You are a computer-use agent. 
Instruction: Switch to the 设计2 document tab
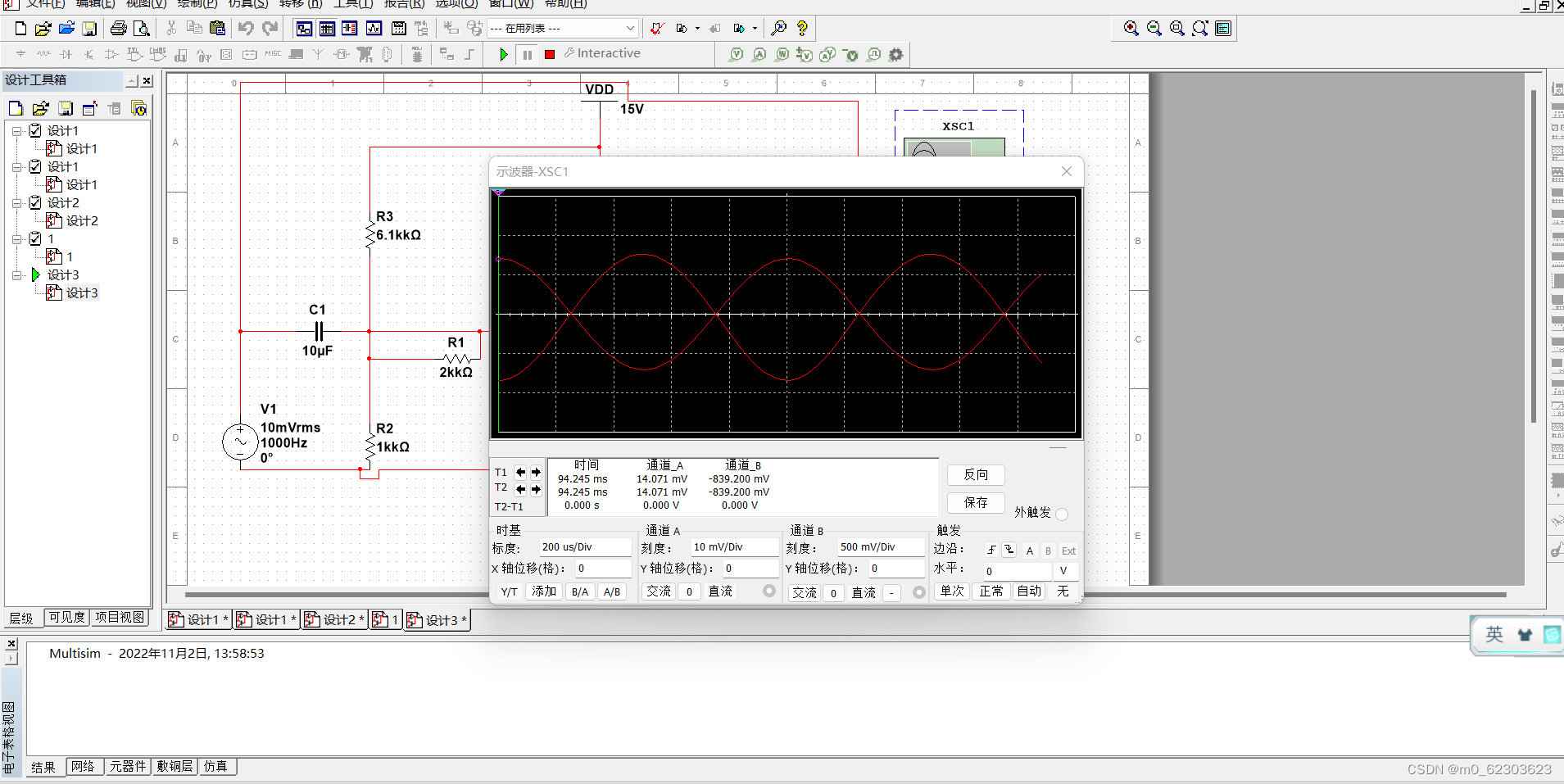(x=334, y=620)
